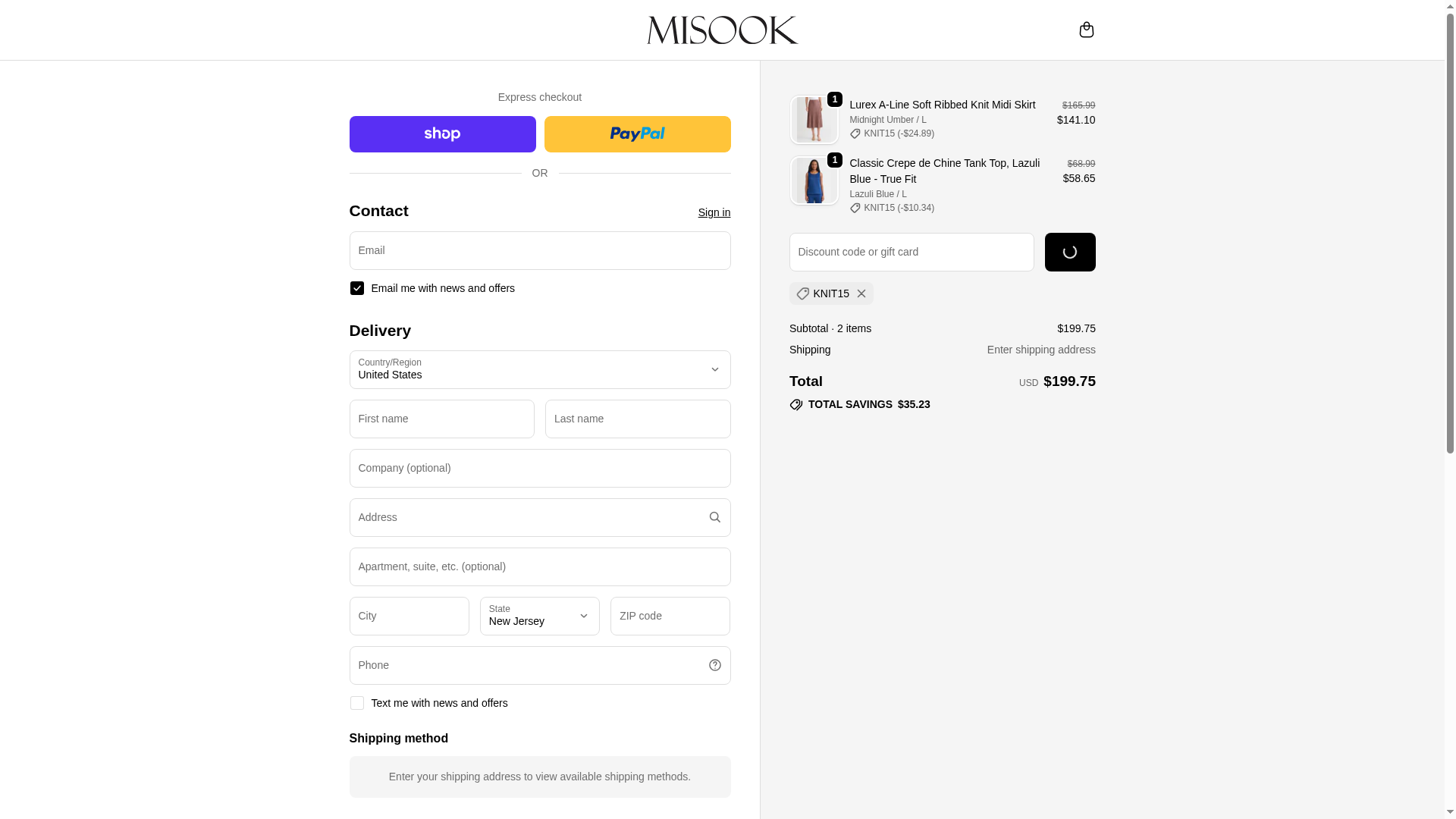Enable Text me with news and offers

point(356,703)
